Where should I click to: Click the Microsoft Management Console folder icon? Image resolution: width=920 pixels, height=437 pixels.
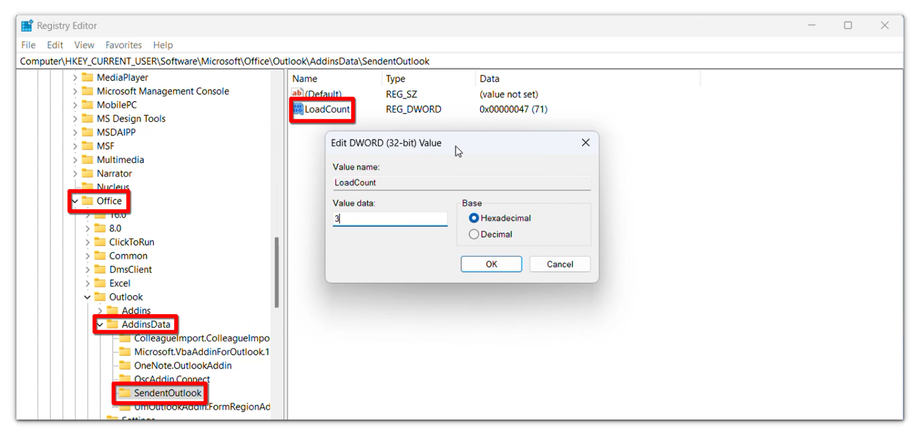point(87,91)
